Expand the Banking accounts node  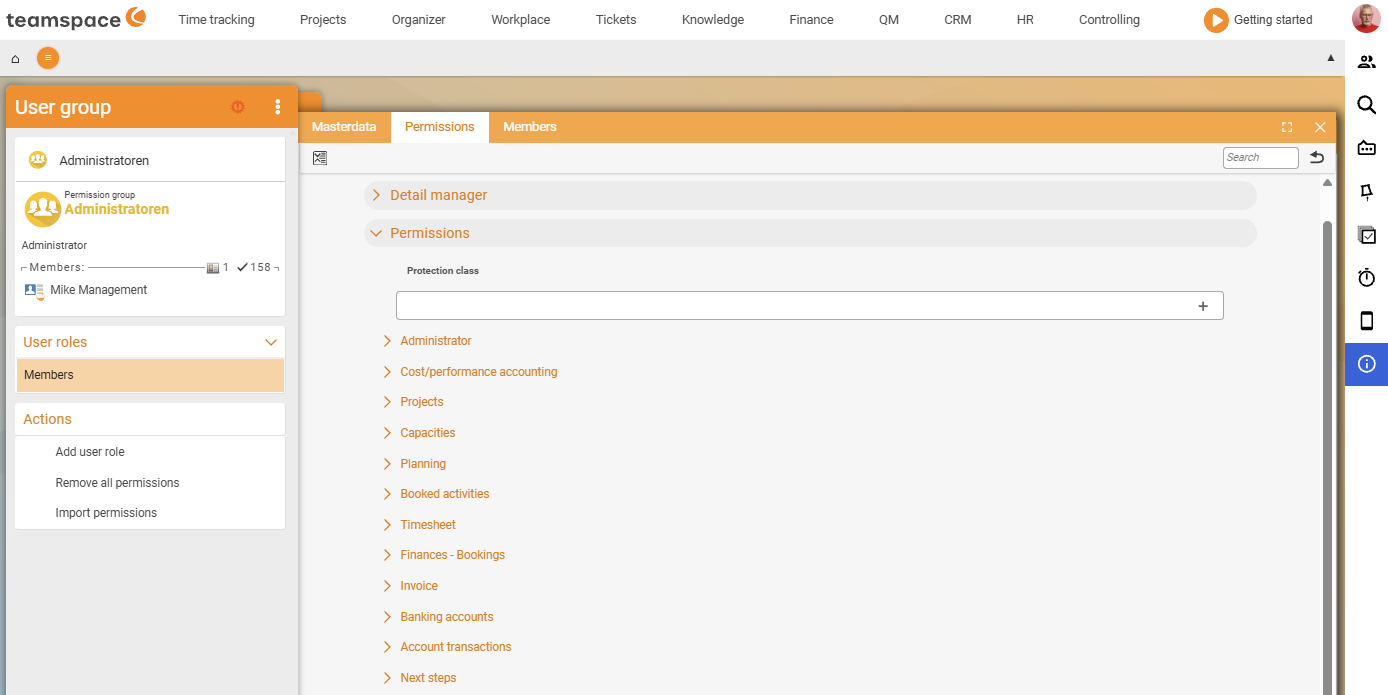(387, 617)
